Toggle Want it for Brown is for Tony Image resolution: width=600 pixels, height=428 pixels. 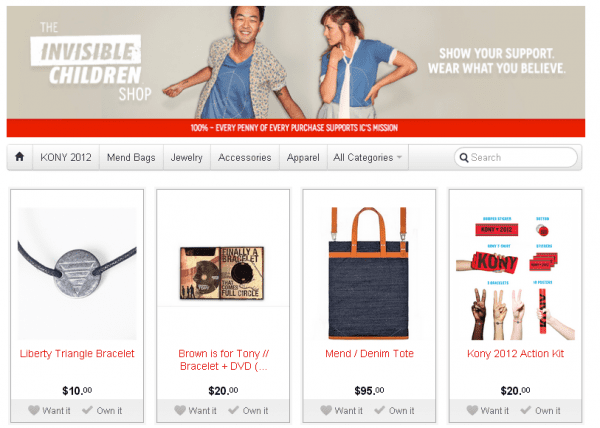pyautogui.click(x=195, y=410)
